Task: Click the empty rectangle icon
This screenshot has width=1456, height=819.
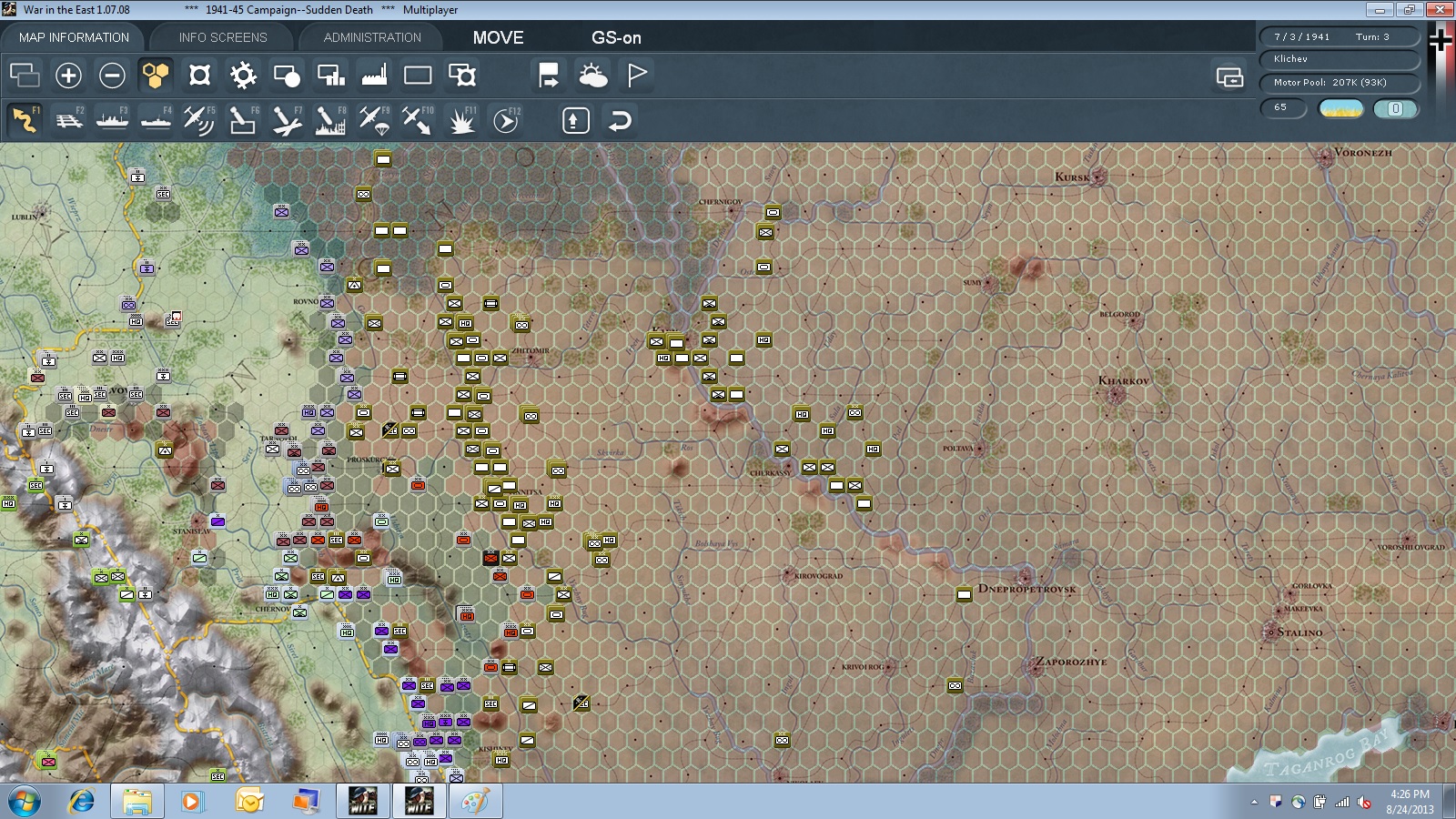Action: (418, 76)
